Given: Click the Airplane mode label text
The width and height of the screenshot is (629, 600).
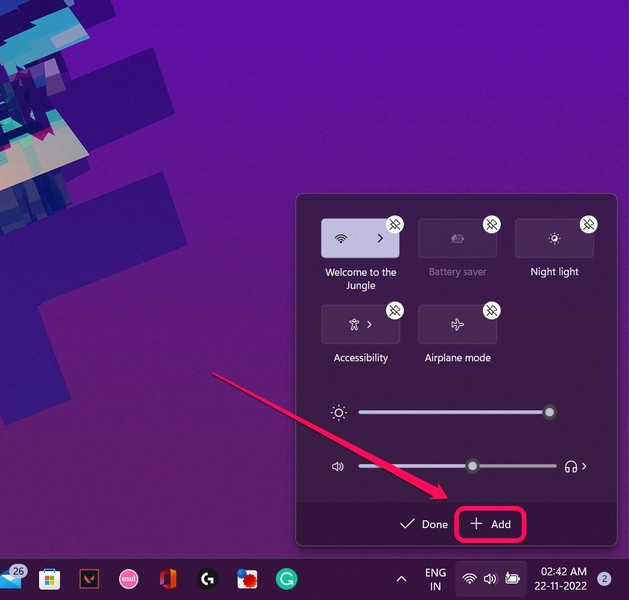Looking at the screenshot, I should pyautogui.click(x=458, y=358).
